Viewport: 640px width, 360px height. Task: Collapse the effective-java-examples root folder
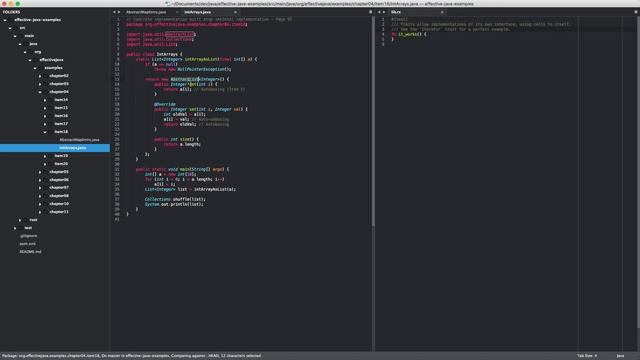(5, 20)
